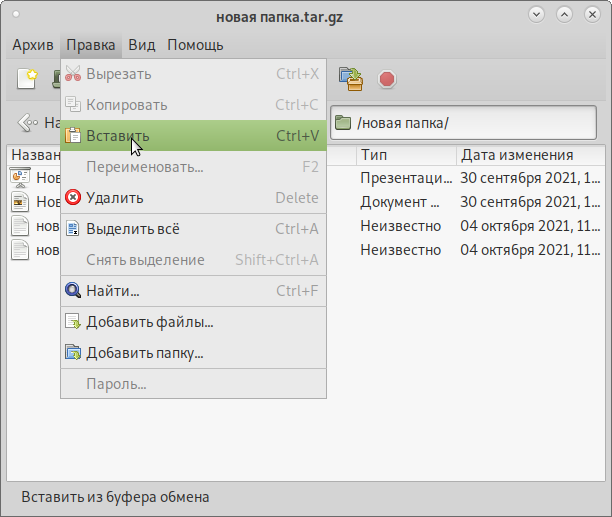Click the add folder toolbar icon beside stop

pyautogui.click(x=351, y=79)
